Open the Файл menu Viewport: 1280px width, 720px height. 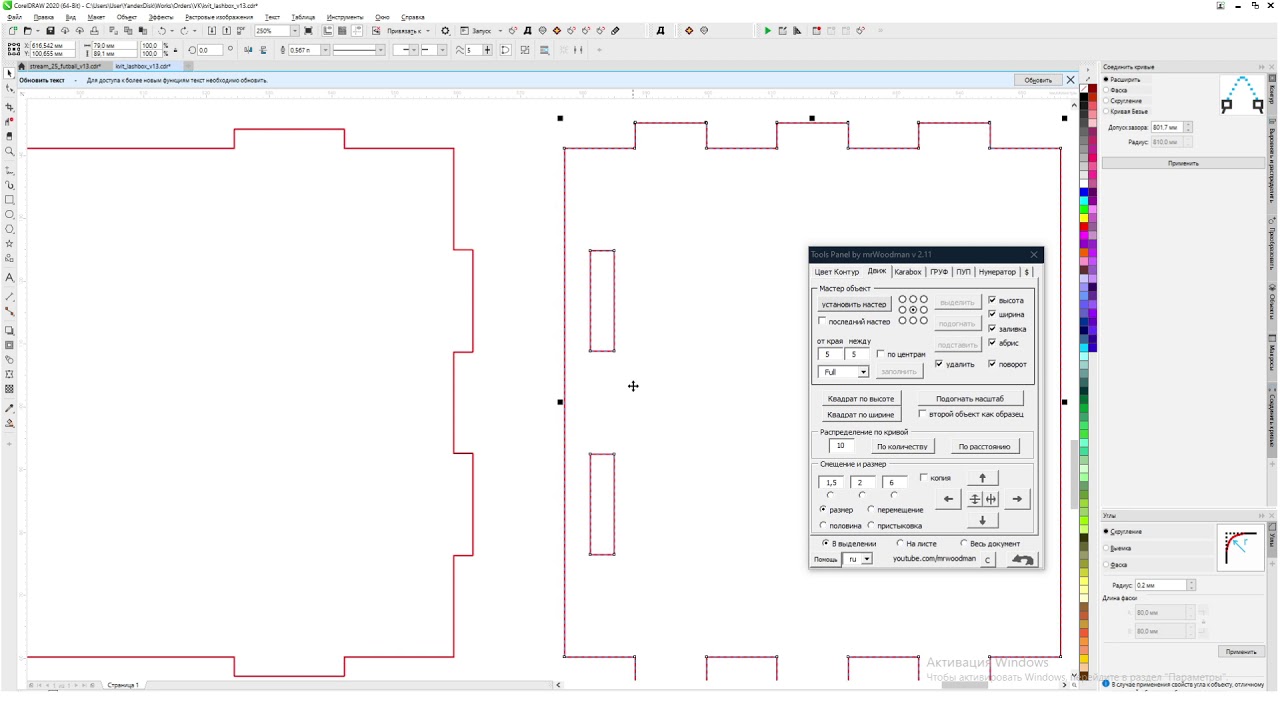(x=15, y=17)
